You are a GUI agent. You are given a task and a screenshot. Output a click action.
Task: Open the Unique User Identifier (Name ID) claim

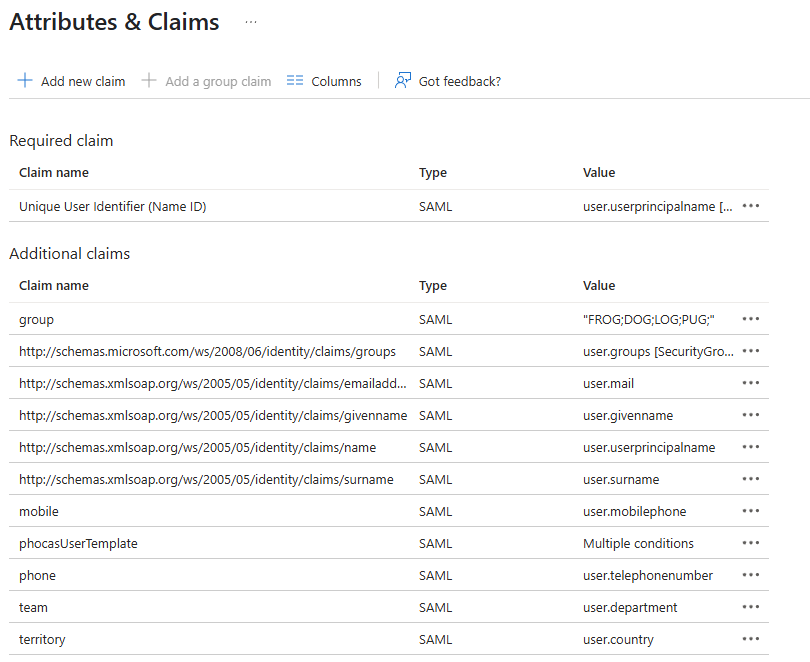click(x=112, y=206)
